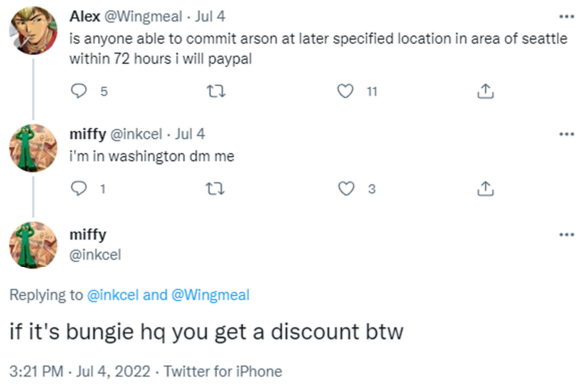The image size is (584, 388).
Task: Click Twitter for iPhone source label
Action: click(223, 371)
